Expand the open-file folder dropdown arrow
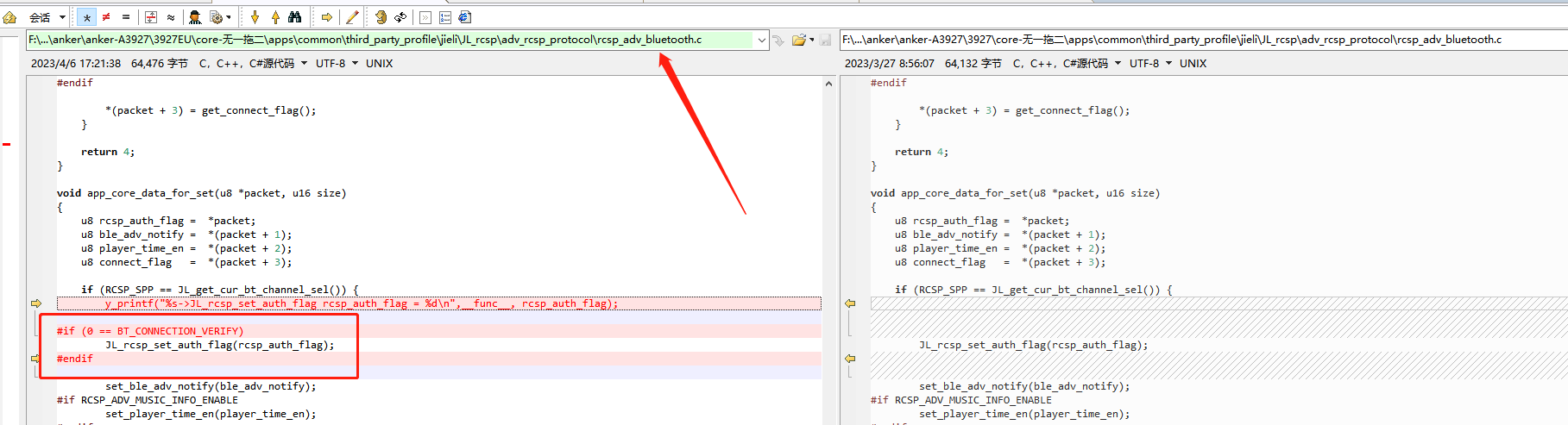This screenshot has height=425, width=1568. tap(812, 40)
